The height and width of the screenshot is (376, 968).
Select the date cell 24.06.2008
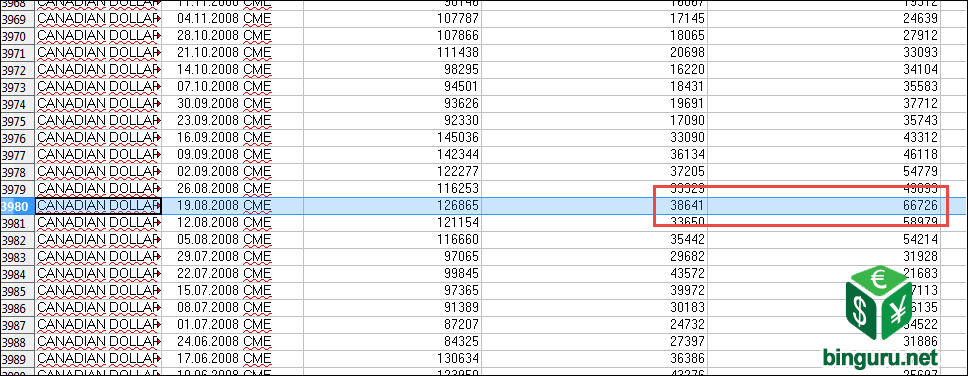tap(232, 341)
